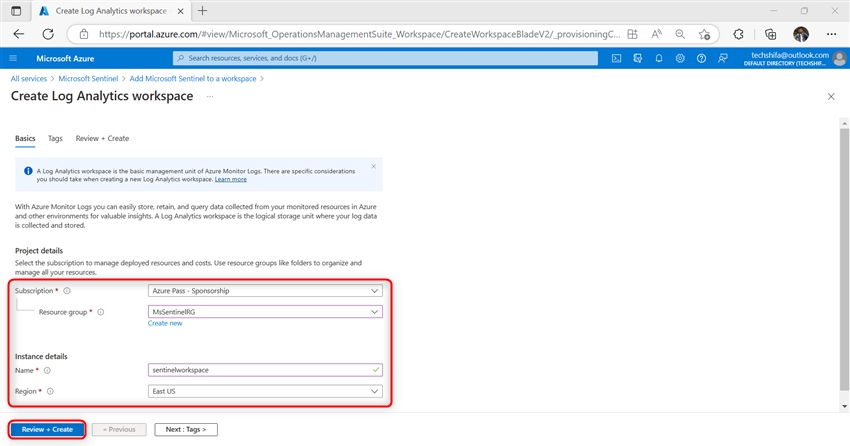
Task: Click the info icon next to Subscription
Action: (67, 291)
